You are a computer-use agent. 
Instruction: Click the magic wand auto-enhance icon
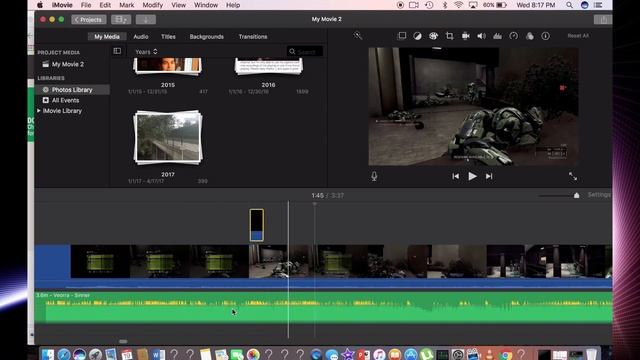tap(358, 36)
